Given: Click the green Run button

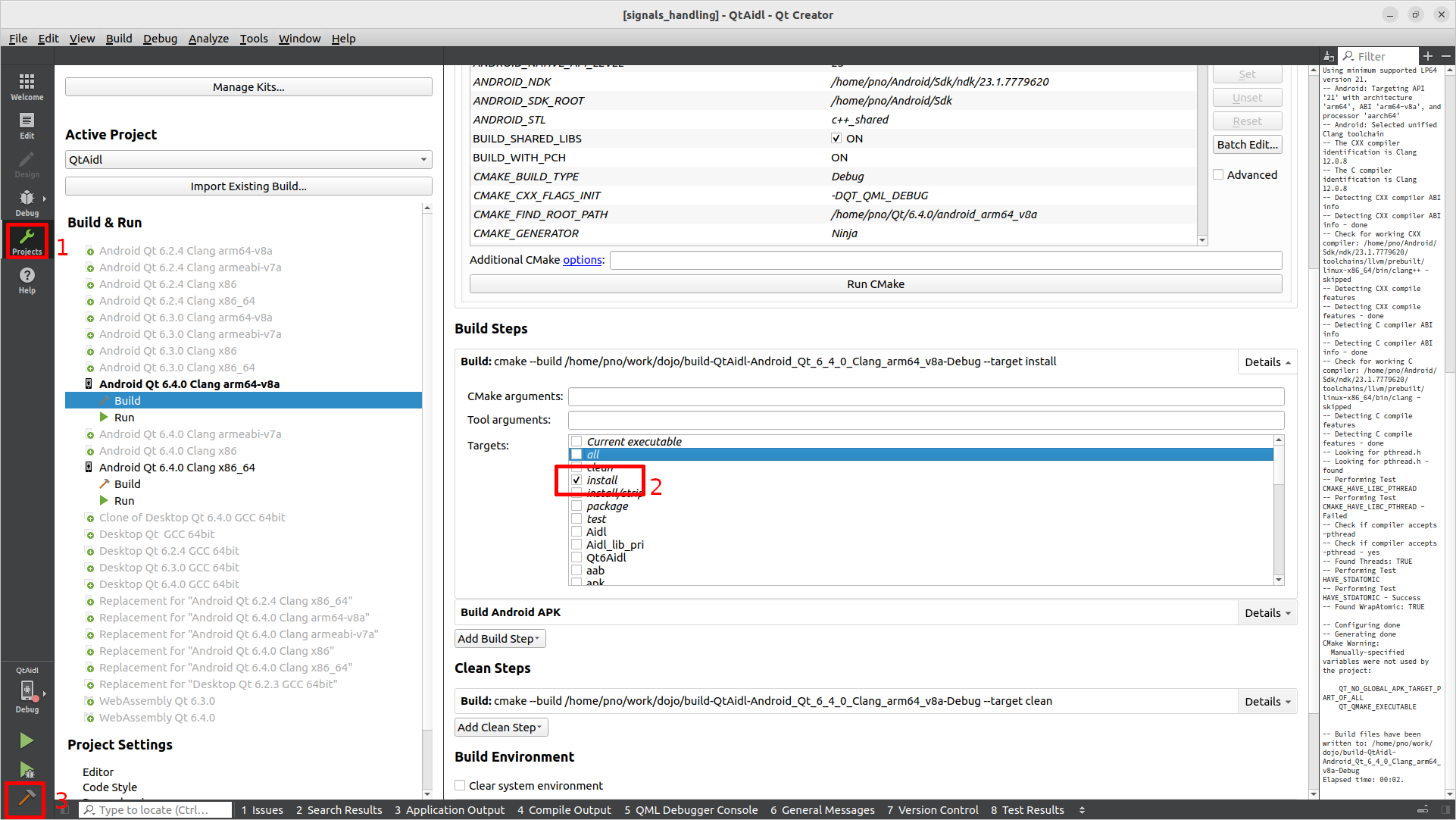Looking at the screenshot, I should [27, 740].
